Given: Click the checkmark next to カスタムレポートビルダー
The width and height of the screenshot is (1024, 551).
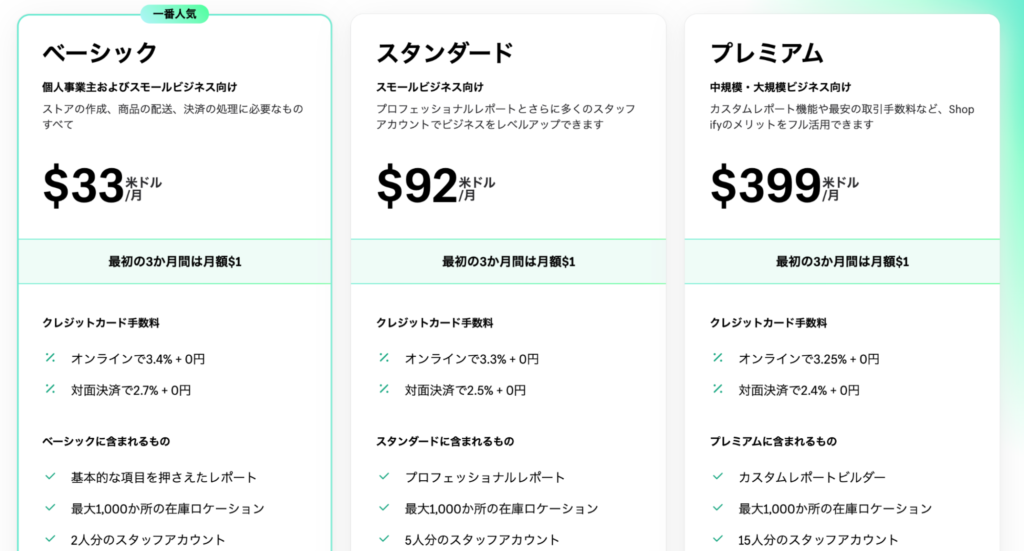Looking at the screenshot, I should (718, 477).
